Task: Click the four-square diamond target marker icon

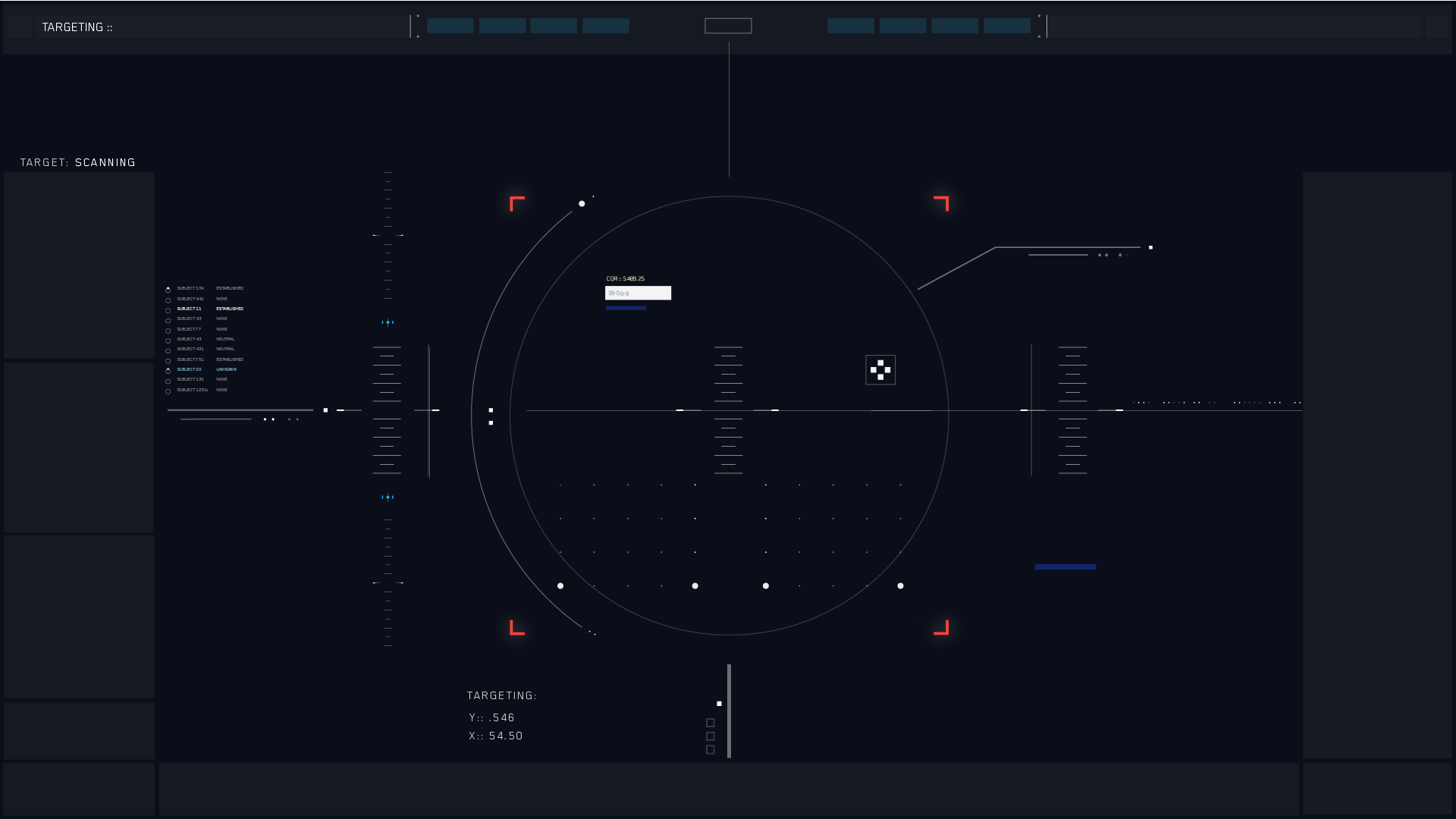Action: (880, 370)
